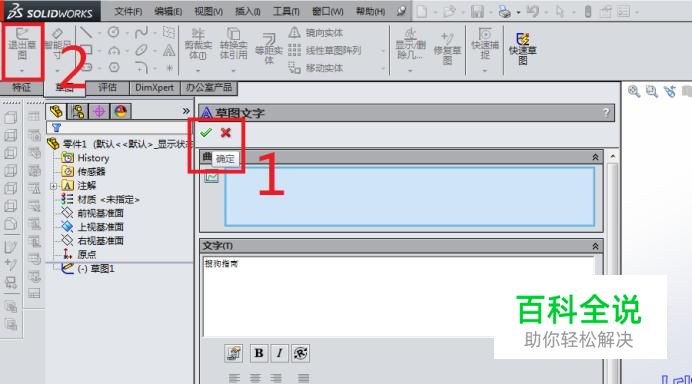Click the New document icon
The width and height of the screenshot is (692, 384).
click(422, 11)
